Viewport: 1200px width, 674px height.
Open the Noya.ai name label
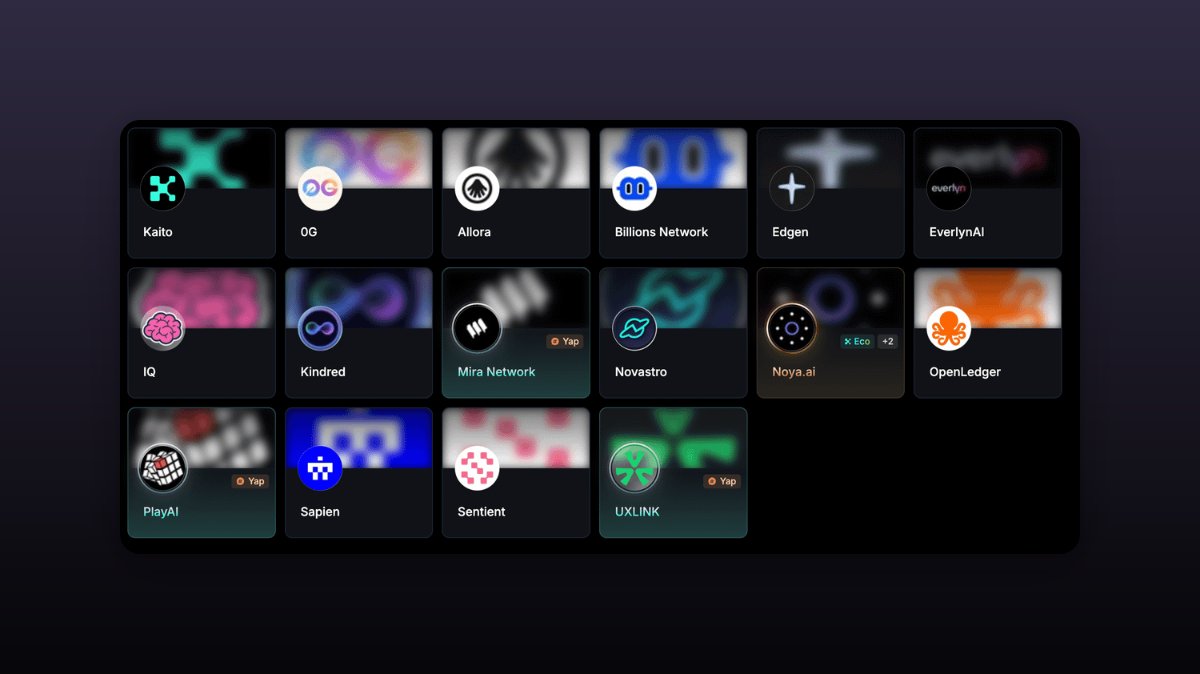[794, 372]
